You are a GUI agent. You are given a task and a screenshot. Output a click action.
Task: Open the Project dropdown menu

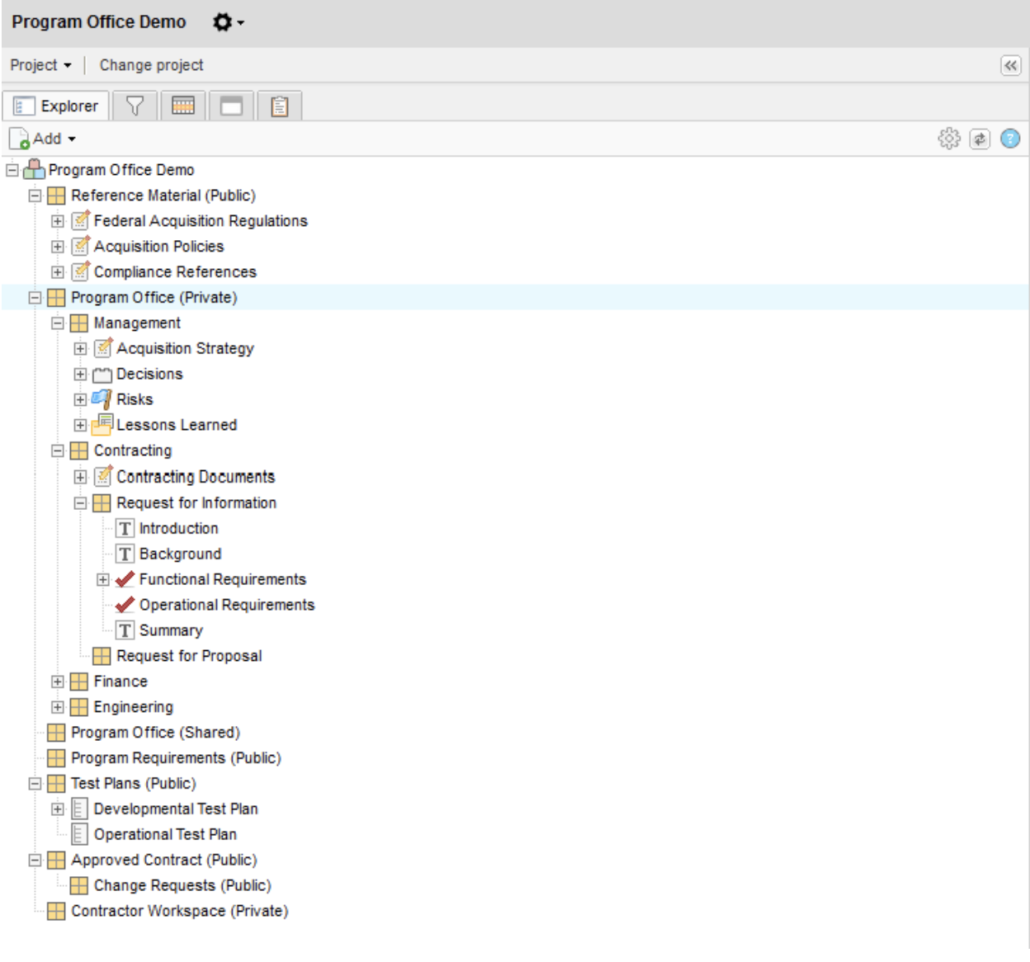pos(40,65)
